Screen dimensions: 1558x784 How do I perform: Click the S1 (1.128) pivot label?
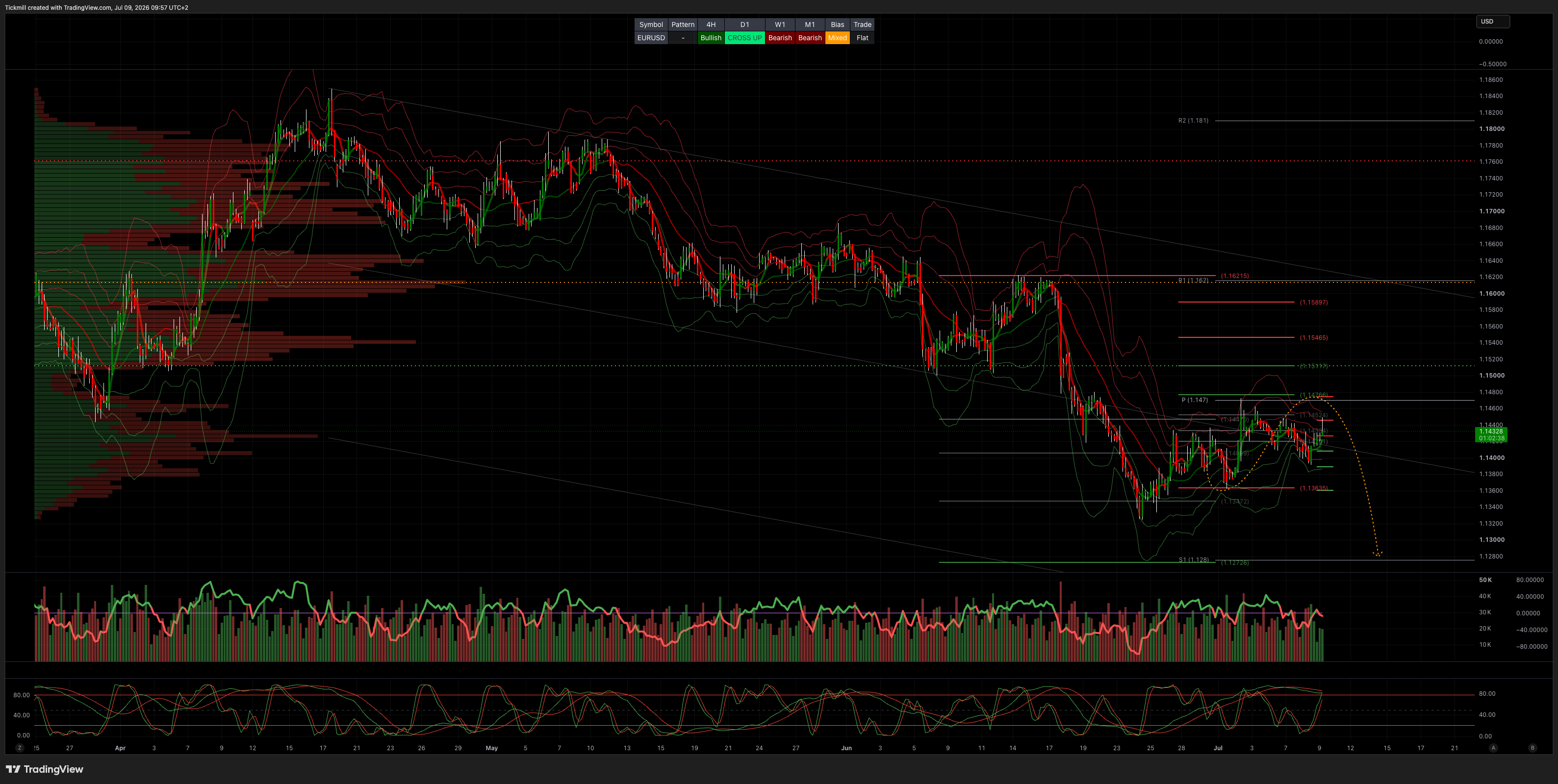pyautogui.click(x=1193, y=560)
